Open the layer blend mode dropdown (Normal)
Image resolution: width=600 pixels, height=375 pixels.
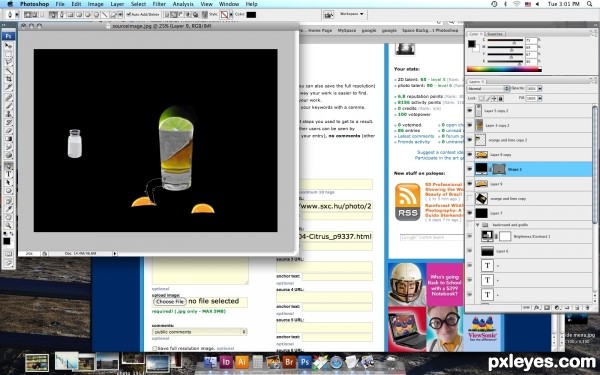coord(489,88)
